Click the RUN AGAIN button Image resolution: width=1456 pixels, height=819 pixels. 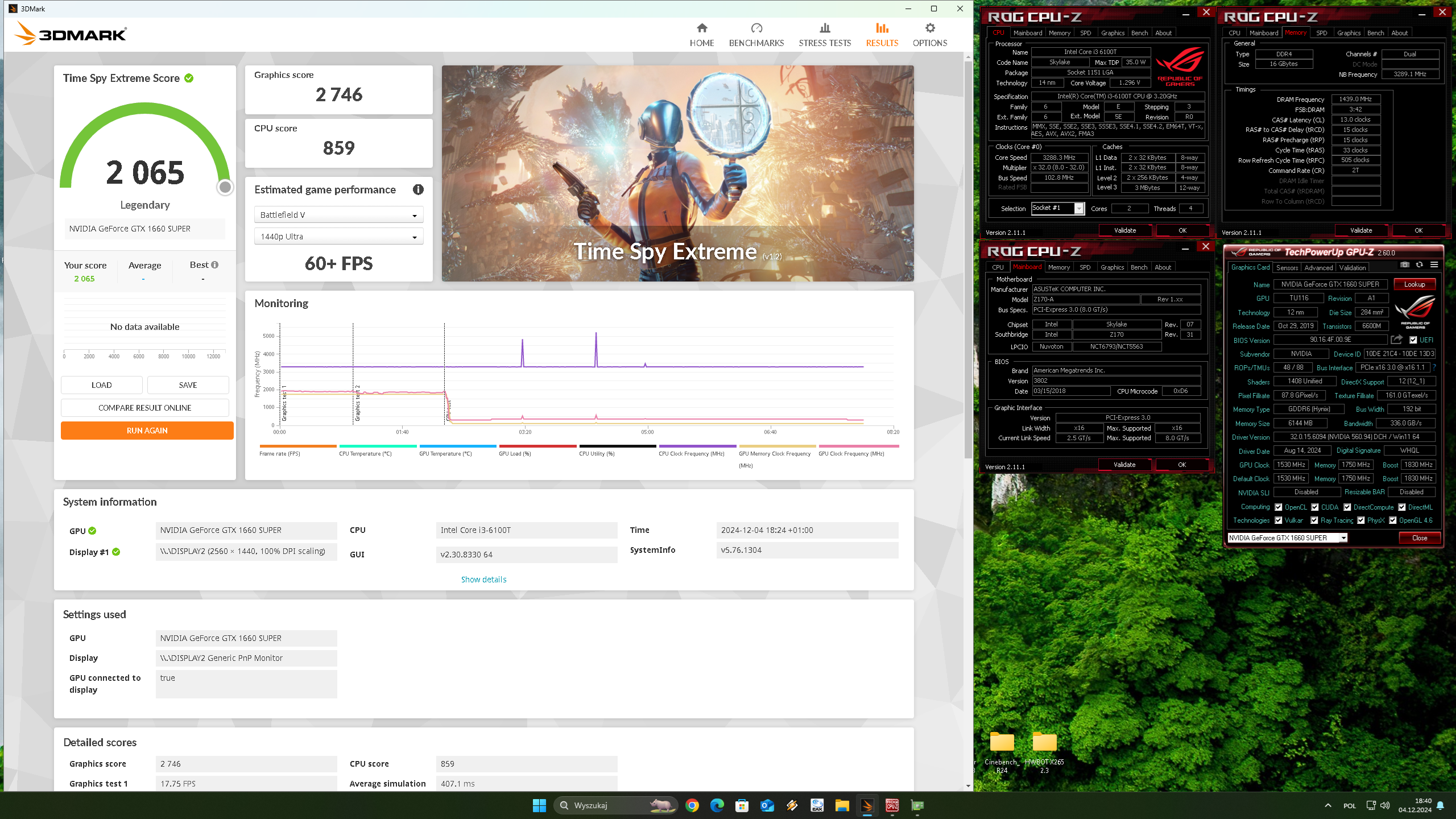[x=147, y=431]
